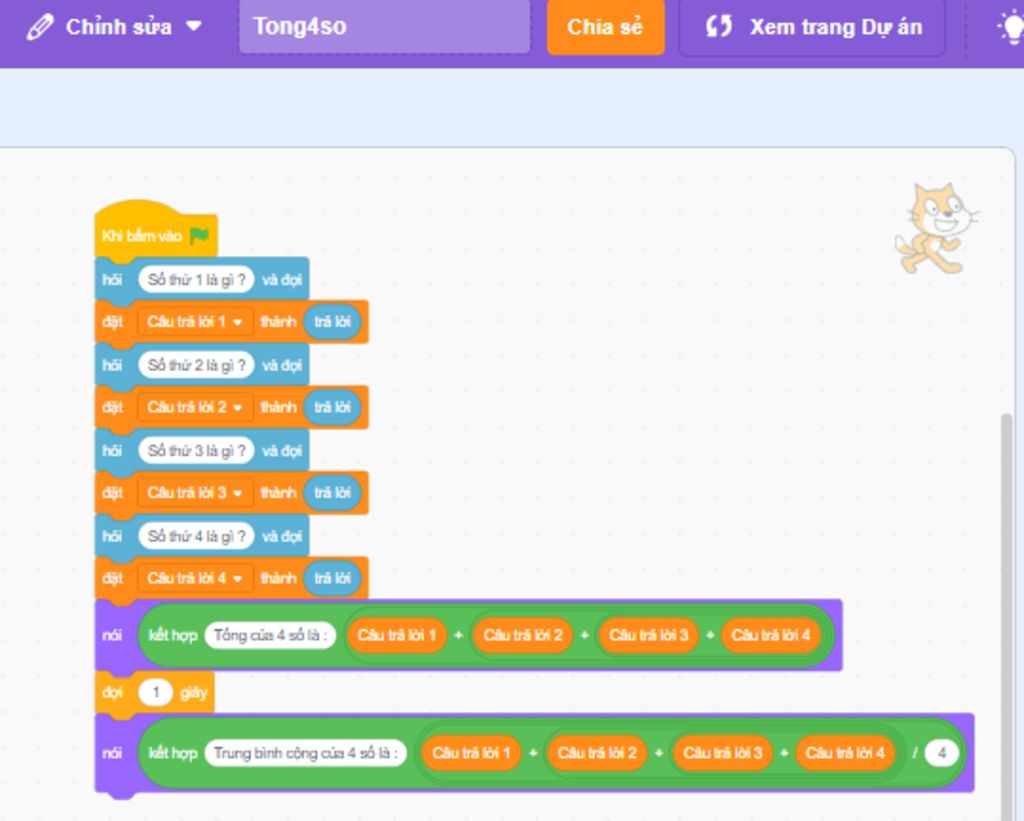This screenshot has height=821, width=1024.
Task: Edit text Trung bình cộng của 4 số là :
Action: click(306, 753)
